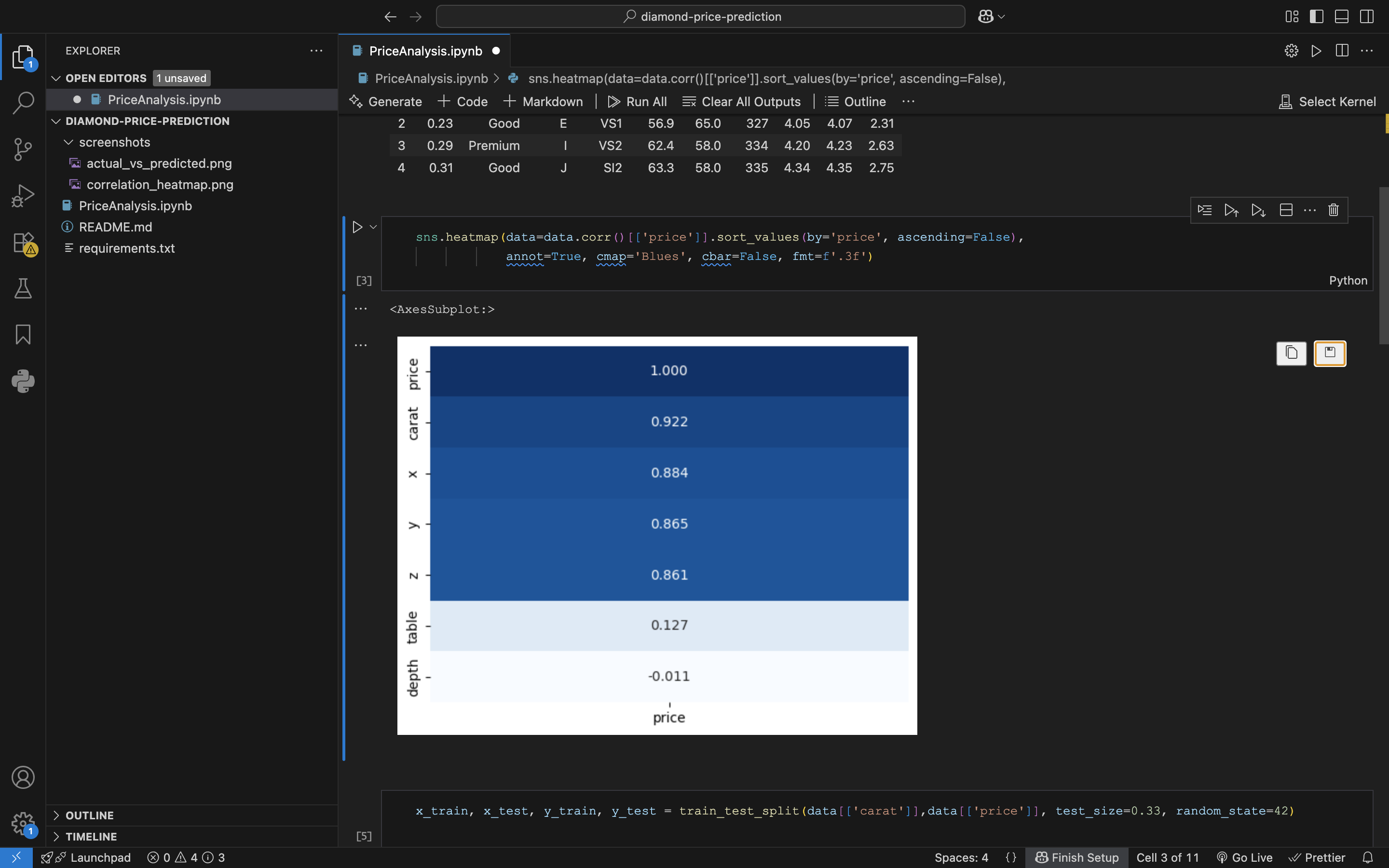
Task: Open the Search view icon
Action: (23, 103)
